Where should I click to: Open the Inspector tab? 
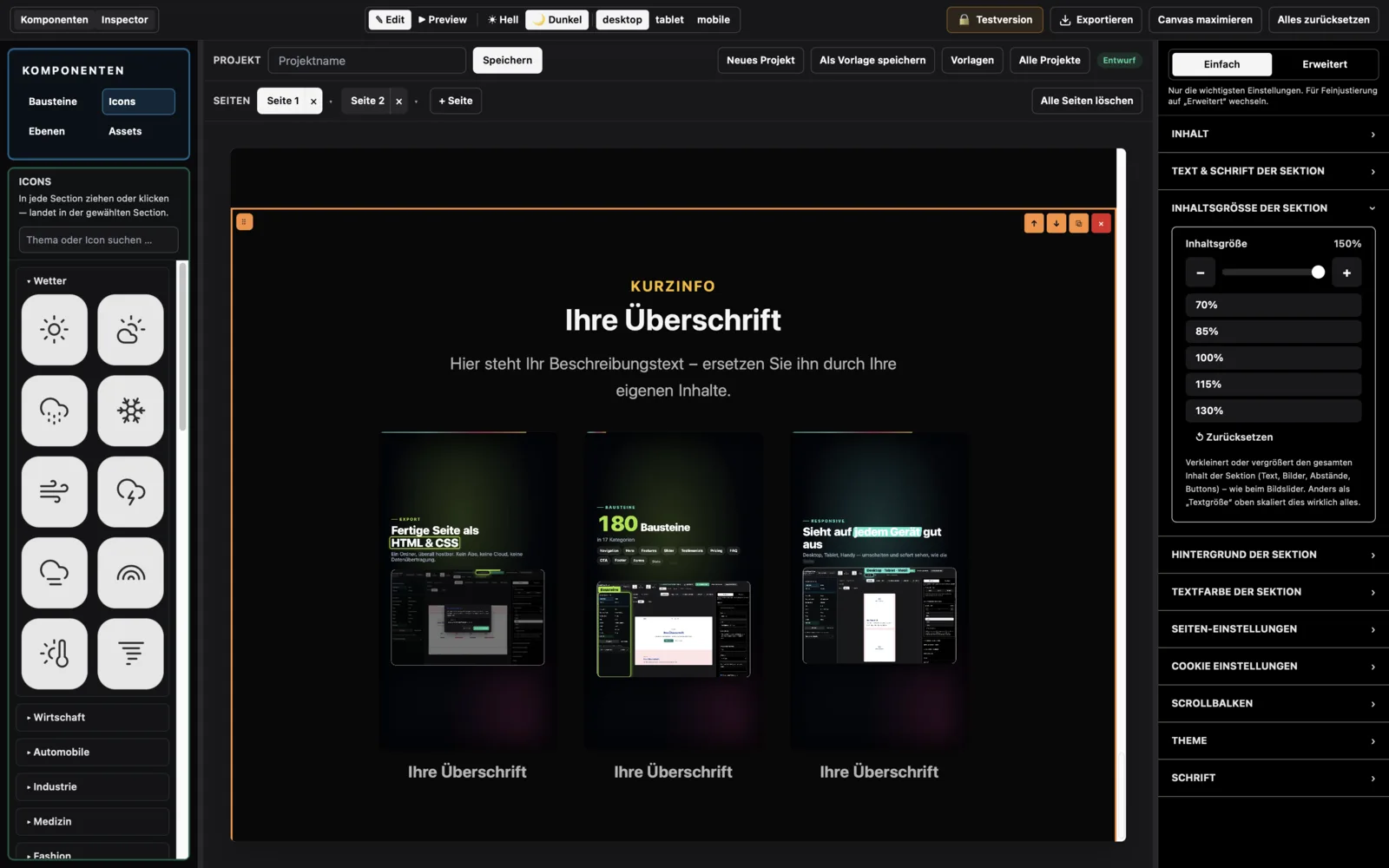(124, 19)
